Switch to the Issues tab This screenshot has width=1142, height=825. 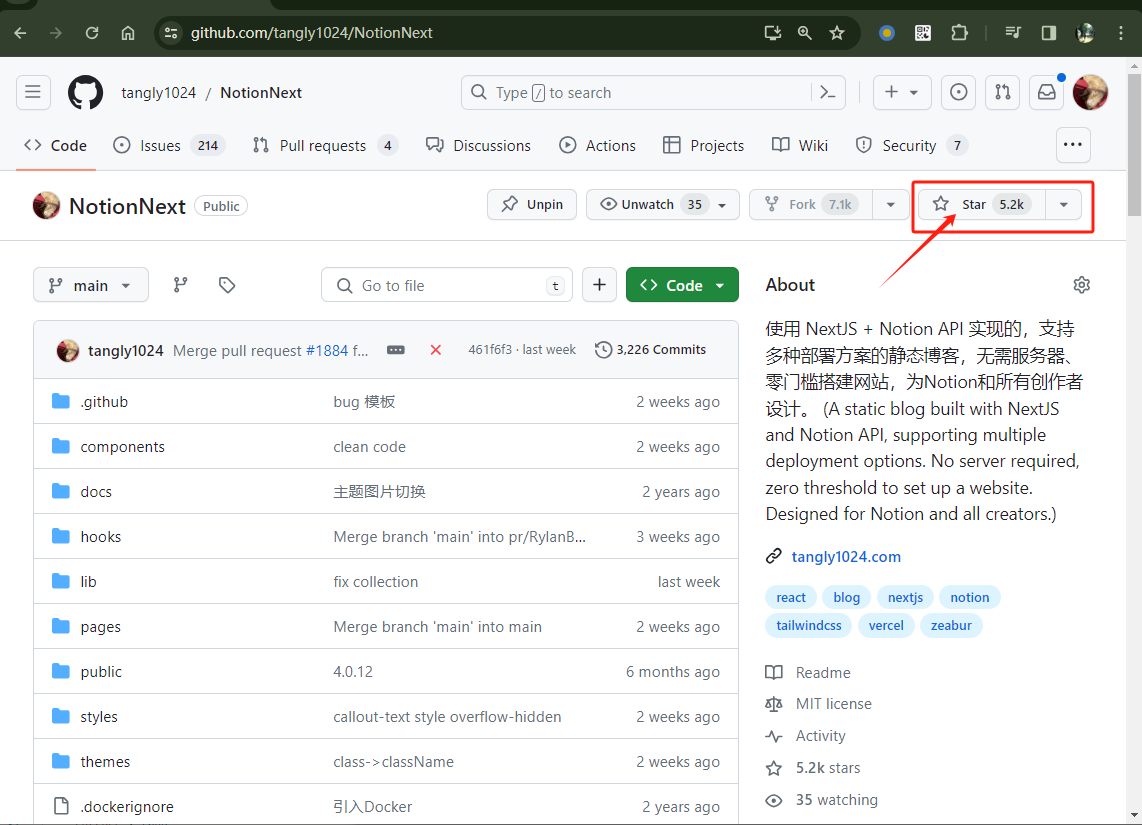point(169,146)
